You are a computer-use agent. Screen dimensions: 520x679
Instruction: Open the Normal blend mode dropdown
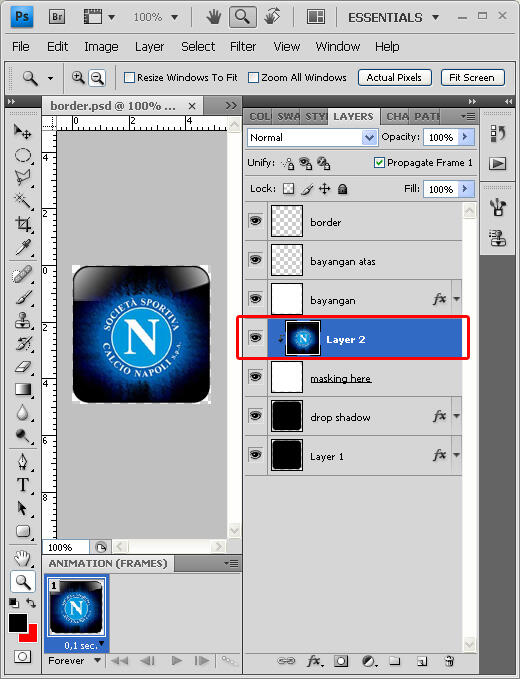(312, 138)
